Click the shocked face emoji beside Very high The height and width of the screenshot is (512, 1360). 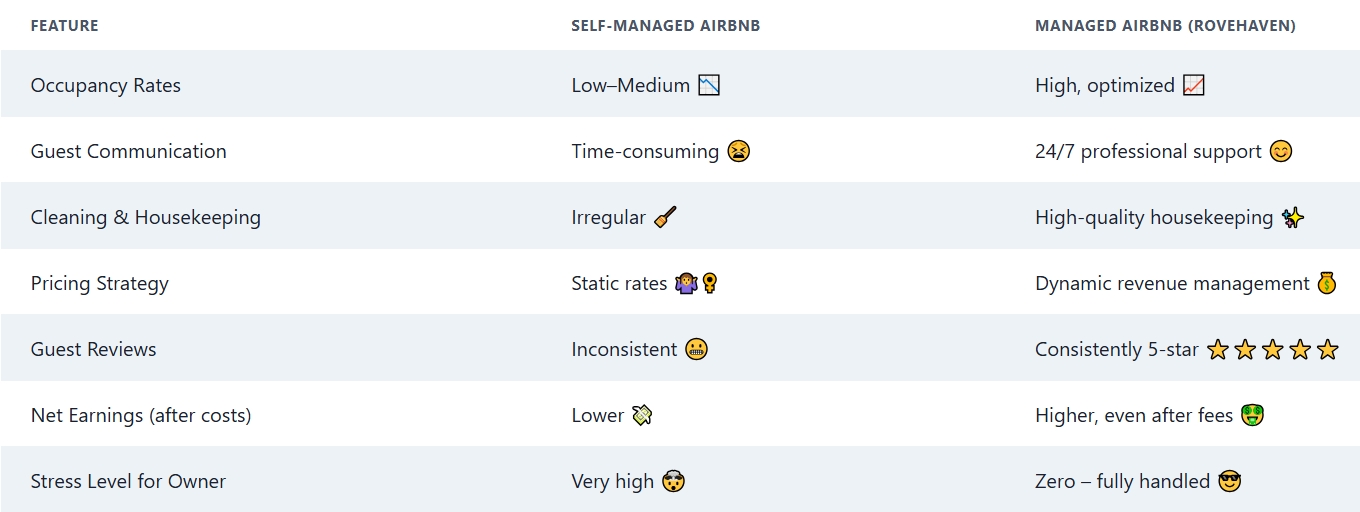673,481
